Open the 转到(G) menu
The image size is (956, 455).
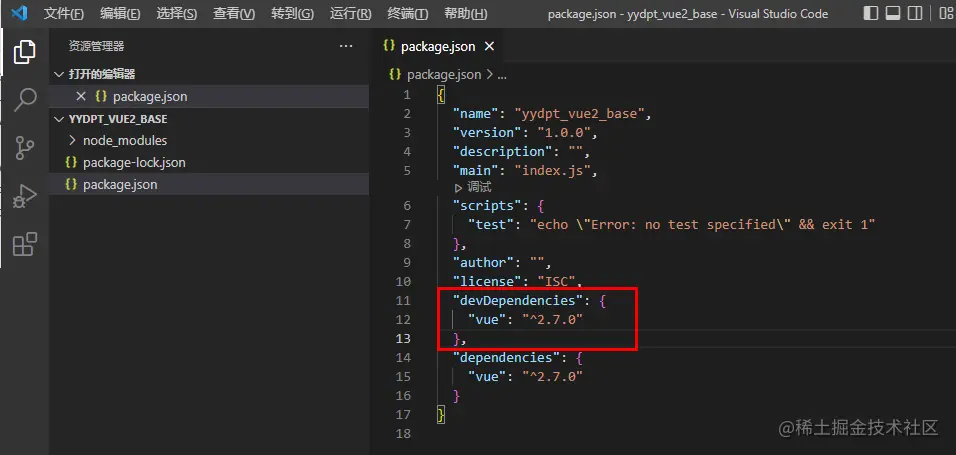pos(293,13)
